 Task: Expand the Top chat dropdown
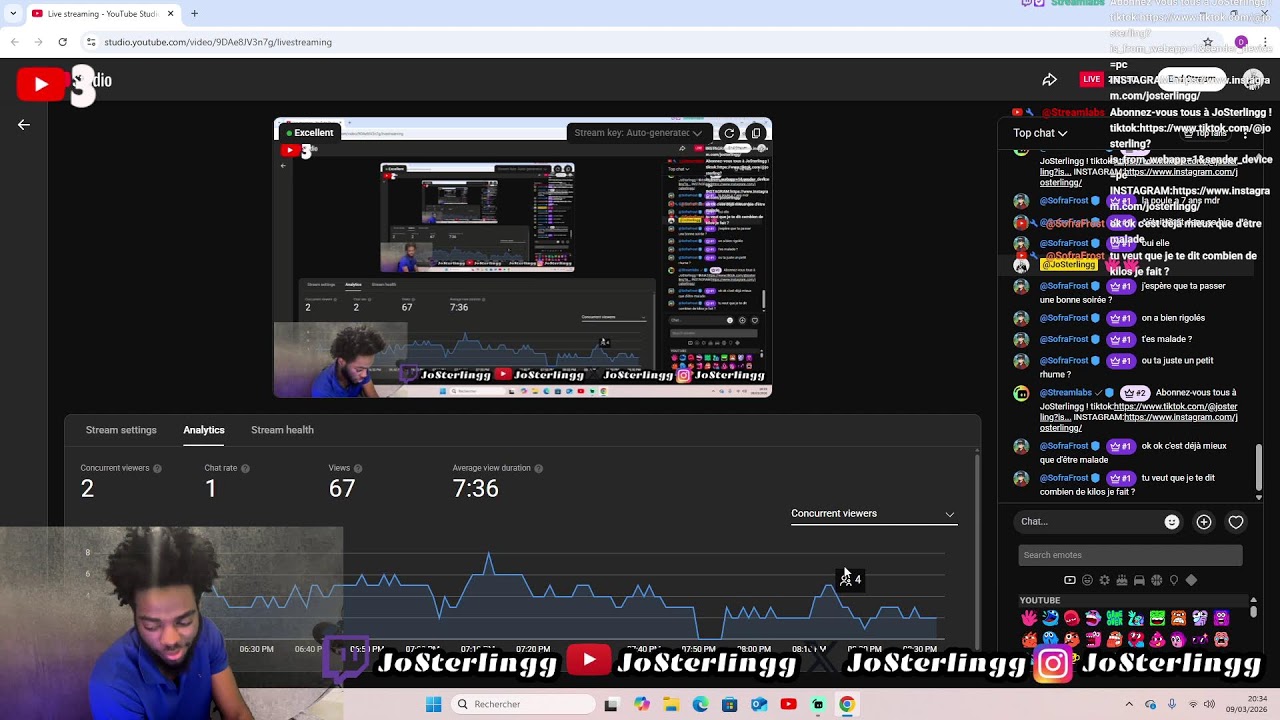(1040, 133)
